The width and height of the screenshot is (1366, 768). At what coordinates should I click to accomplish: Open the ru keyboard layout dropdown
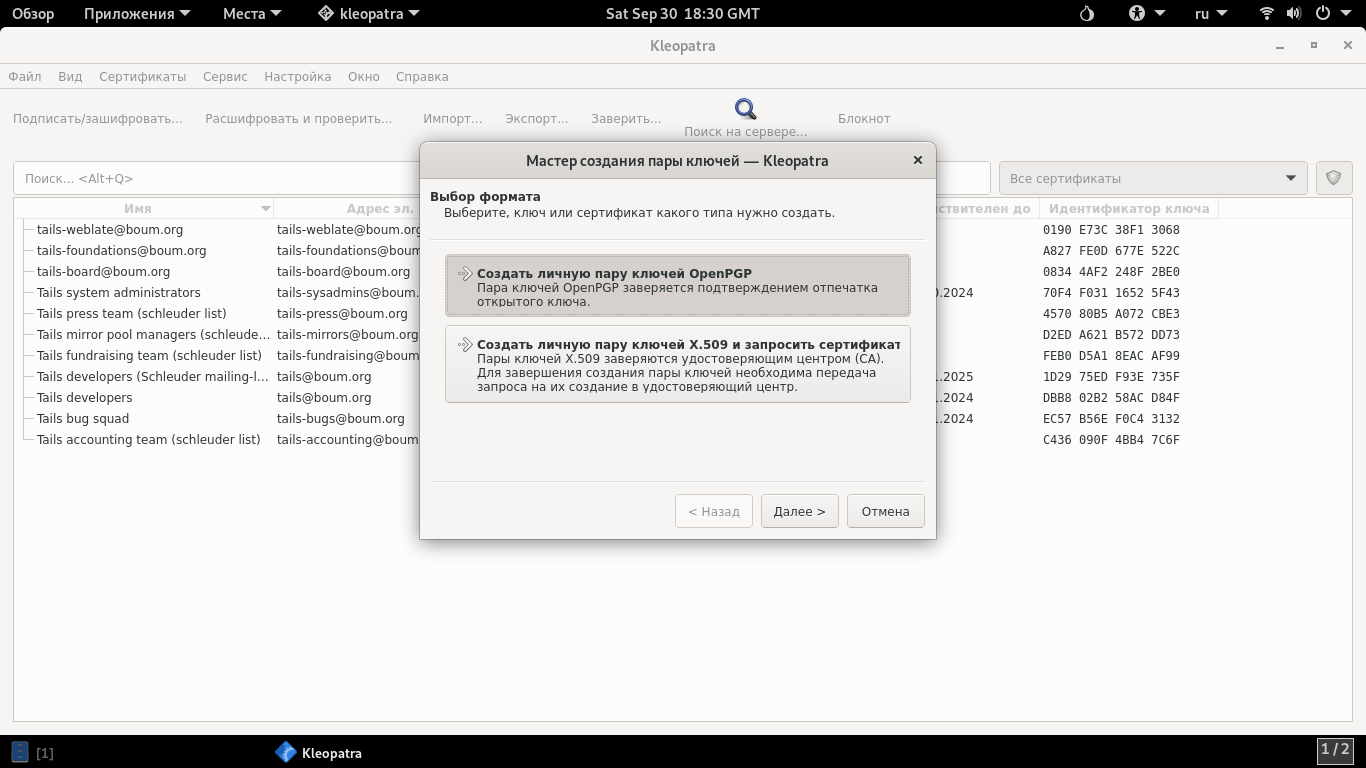click(x=1210, y=14)
